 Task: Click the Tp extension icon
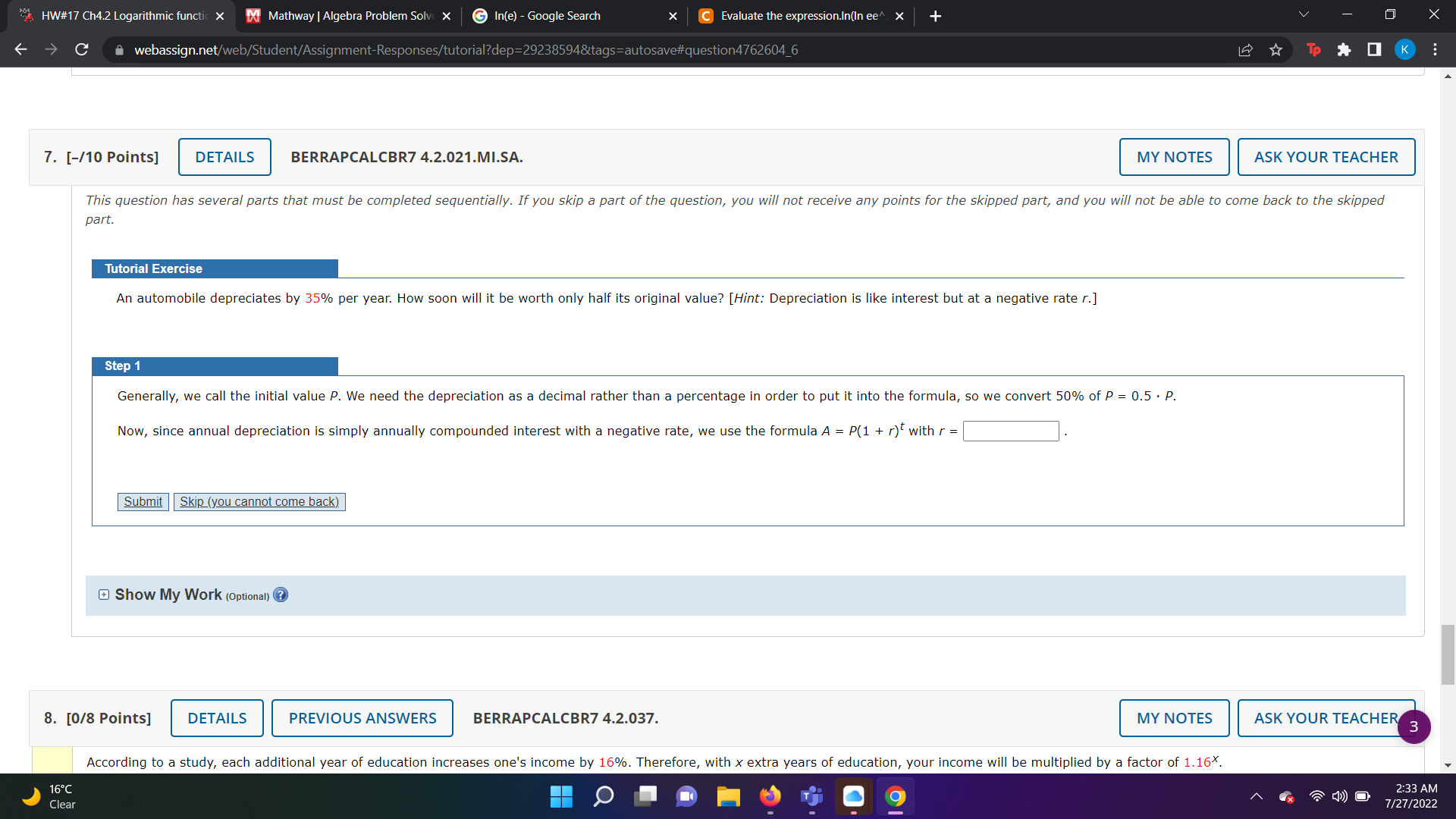pos(1313,49)
